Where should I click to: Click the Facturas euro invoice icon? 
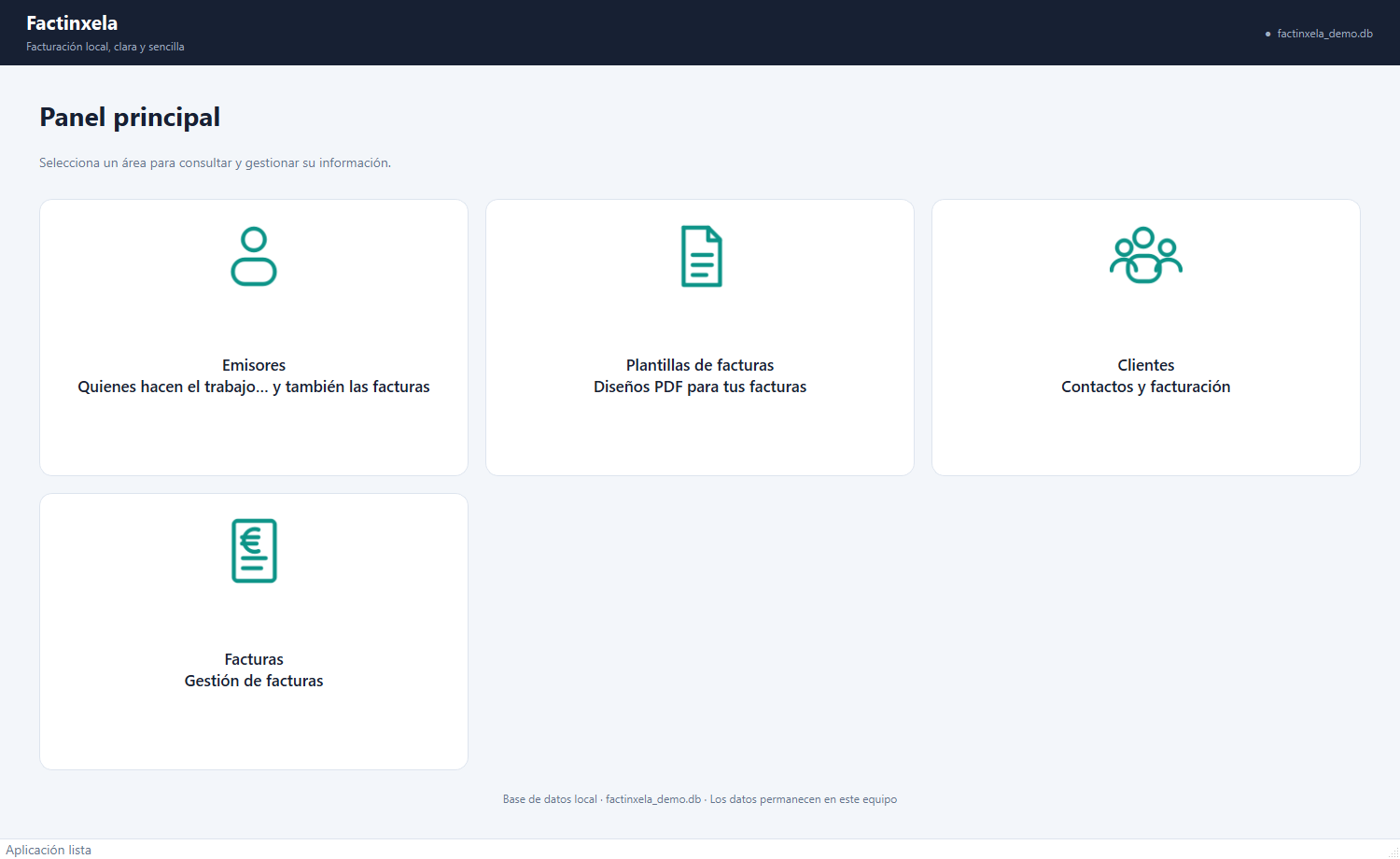pos(254,551)
